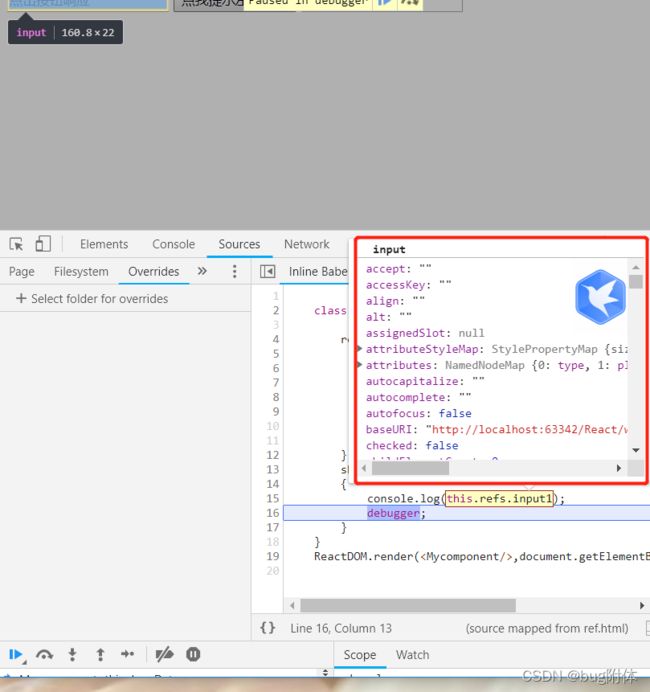The width and height of the screenshot is (650, 692).
Task: Click popup horizontal scrollbar thumb
Action: click(x=410, y=468)
